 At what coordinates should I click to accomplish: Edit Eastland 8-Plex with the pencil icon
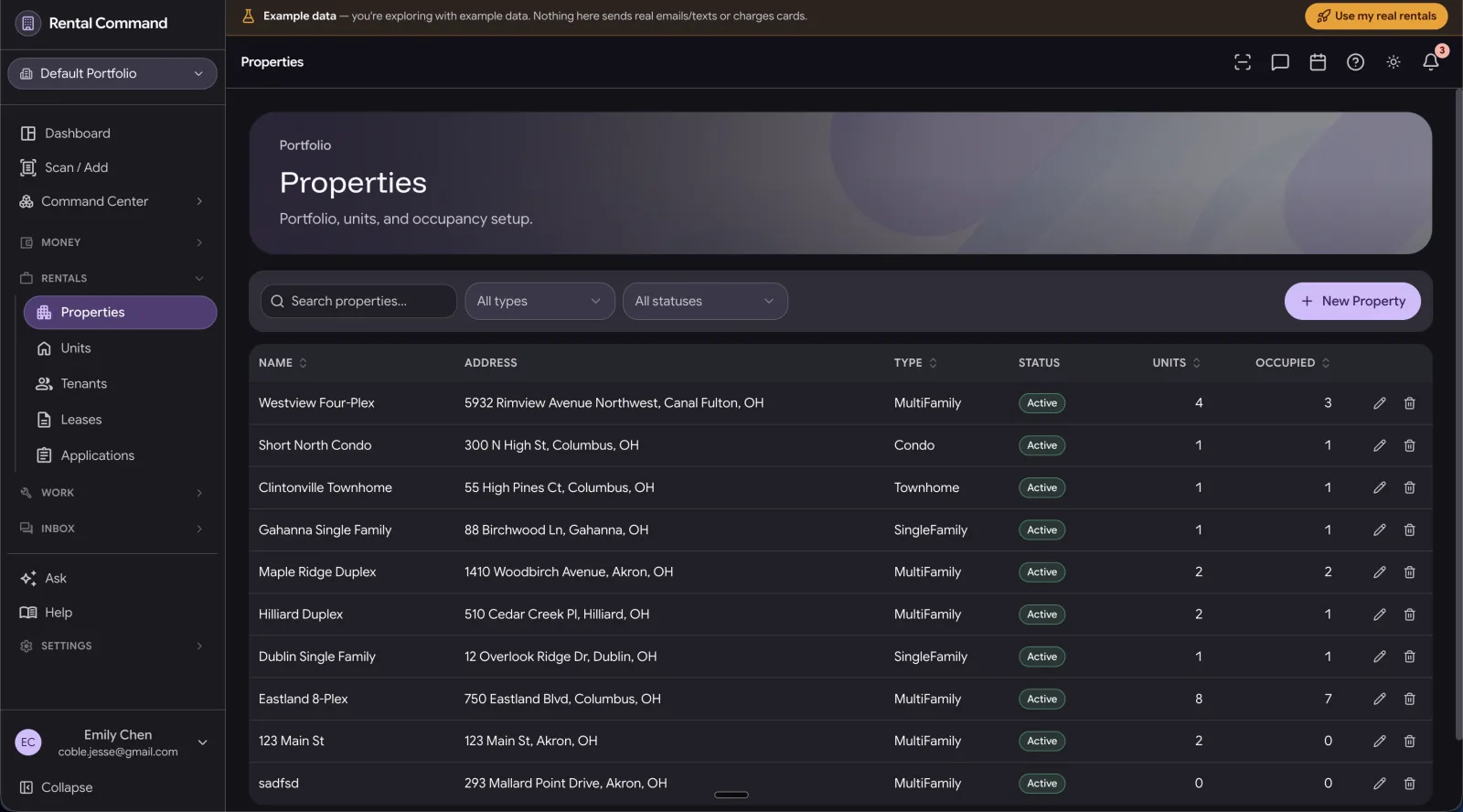pos(1380,699)
